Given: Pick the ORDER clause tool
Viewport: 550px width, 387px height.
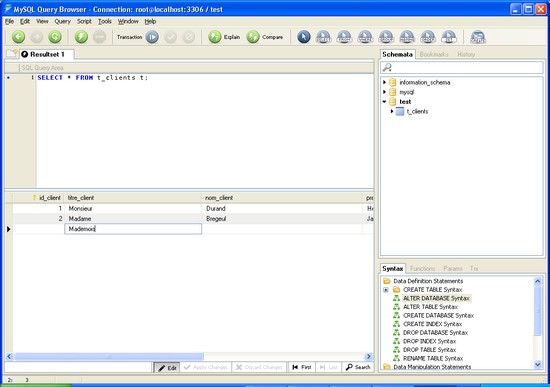Looking at the screenshot, I should (x=428, y=37).
